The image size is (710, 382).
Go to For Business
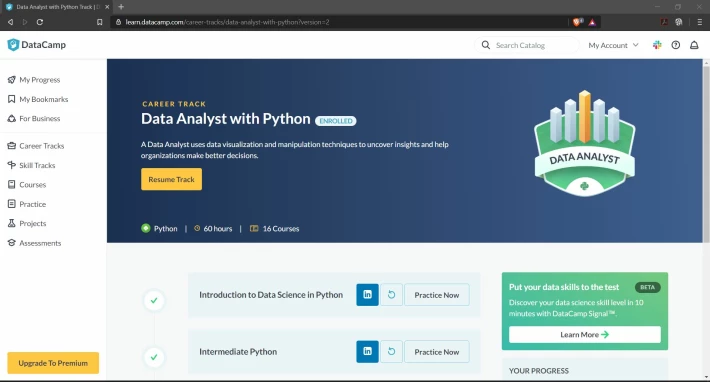coord(34,119)
